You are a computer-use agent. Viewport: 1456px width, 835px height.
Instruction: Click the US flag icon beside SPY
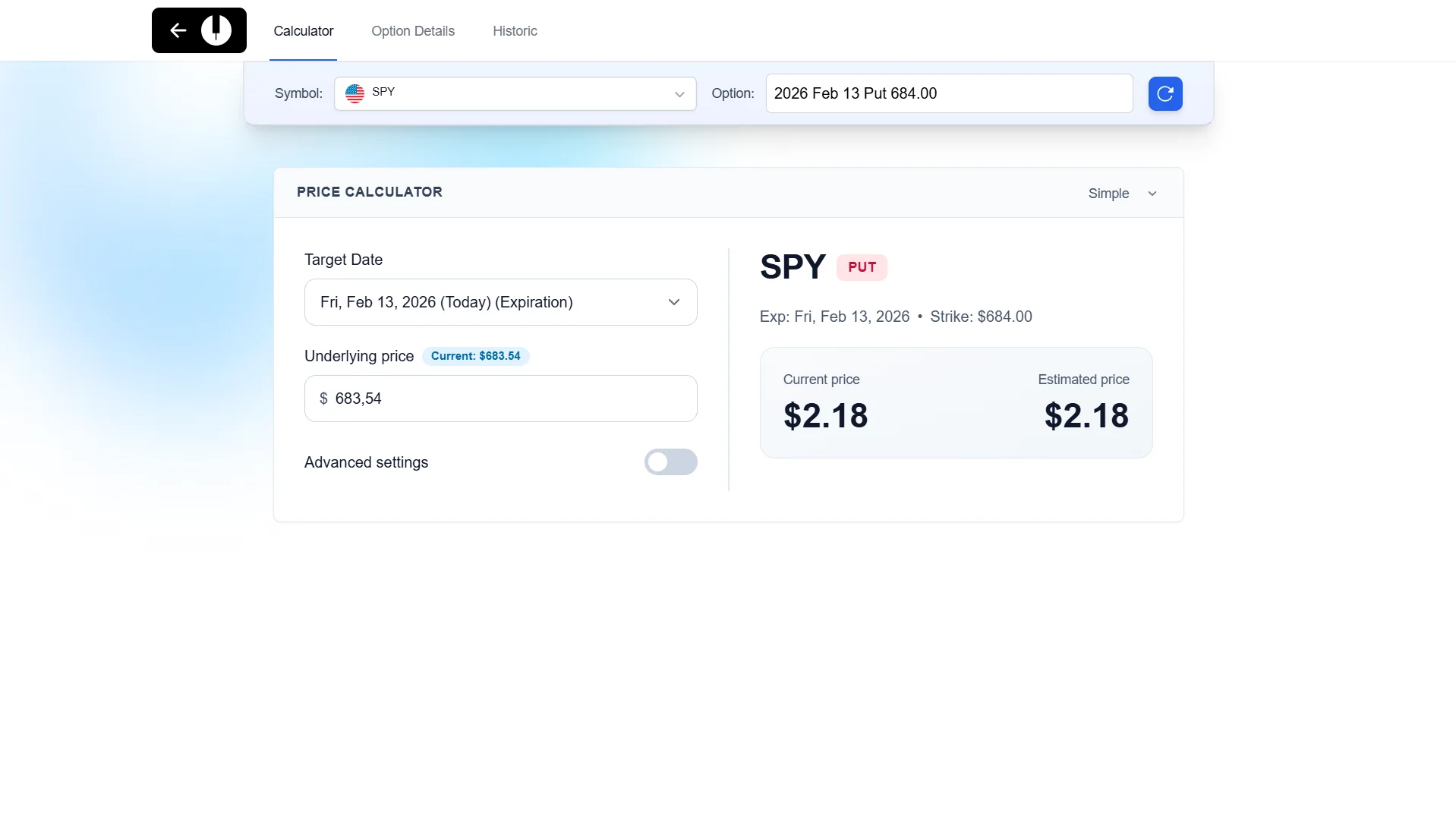click(355, 93)
